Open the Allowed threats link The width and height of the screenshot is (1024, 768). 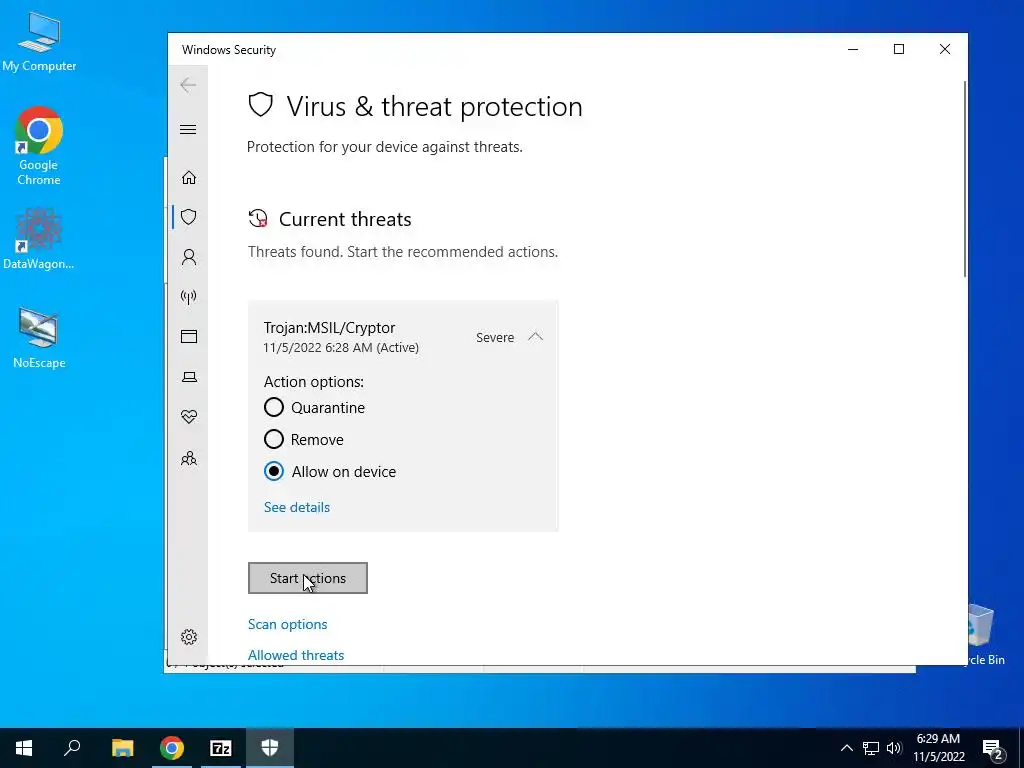click(x=296, y=655)
